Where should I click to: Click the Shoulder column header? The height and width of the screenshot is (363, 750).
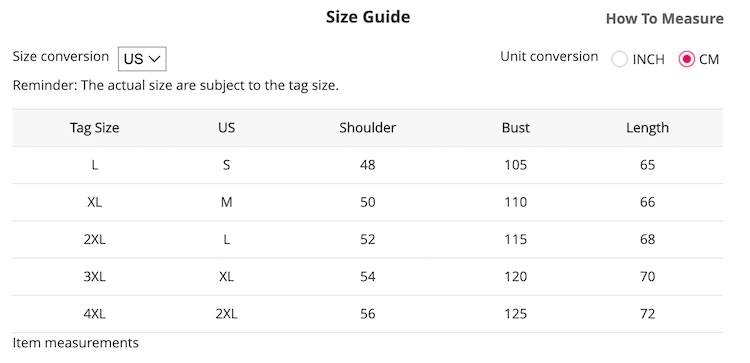(x=367, y=128)
